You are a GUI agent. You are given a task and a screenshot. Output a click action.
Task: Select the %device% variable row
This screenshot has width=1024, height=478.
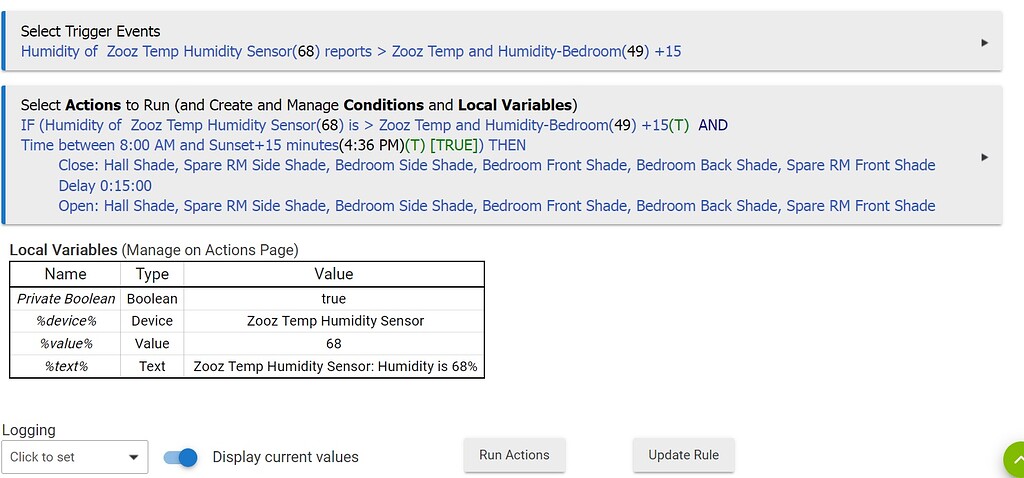click(246, 321)
